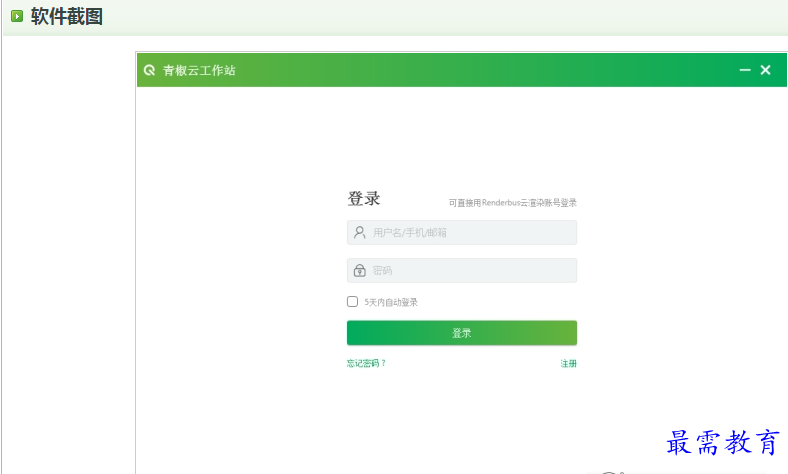Open the 忘记密码？ link
788x474 pixels.
coord(366,363)
